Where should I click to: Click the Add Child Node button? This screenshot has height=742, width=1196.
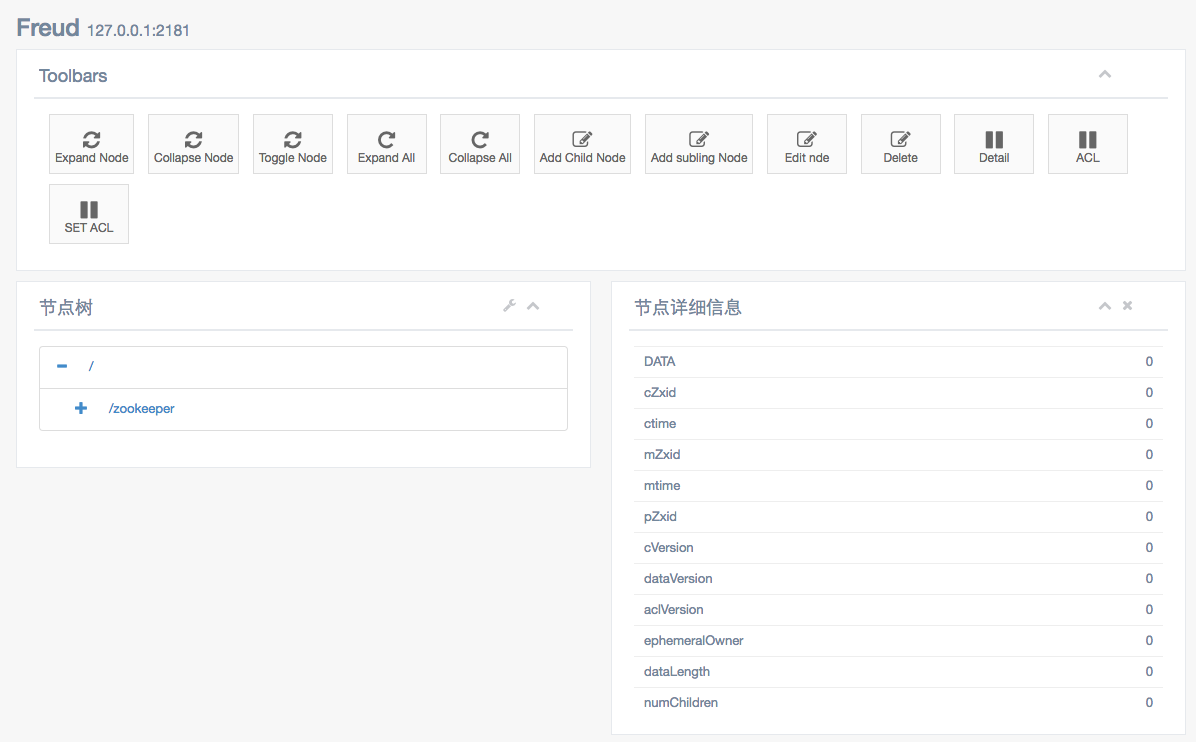(x=582, y=145)
